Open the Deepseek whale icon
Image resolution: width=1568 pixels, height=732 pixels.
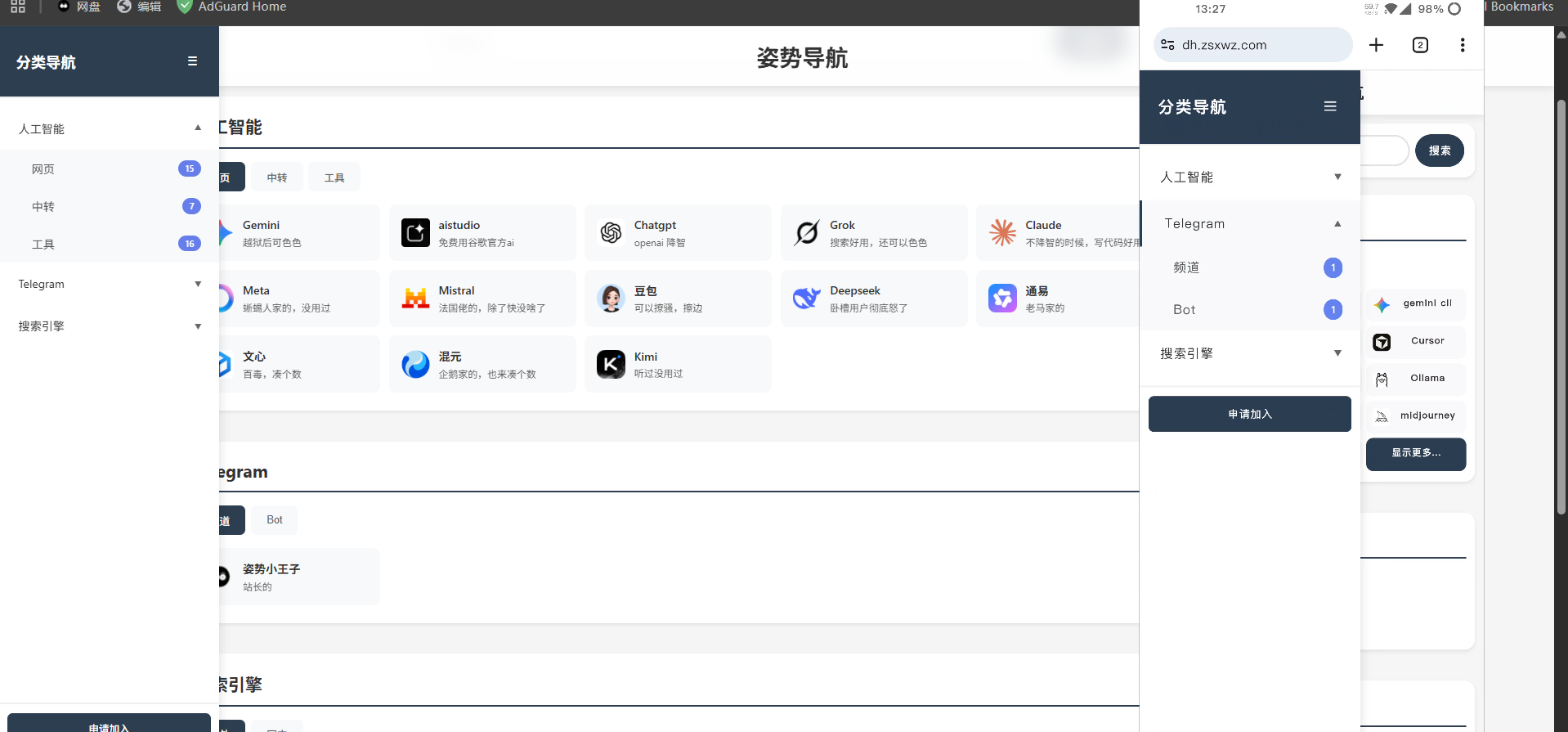click(807, 299)
